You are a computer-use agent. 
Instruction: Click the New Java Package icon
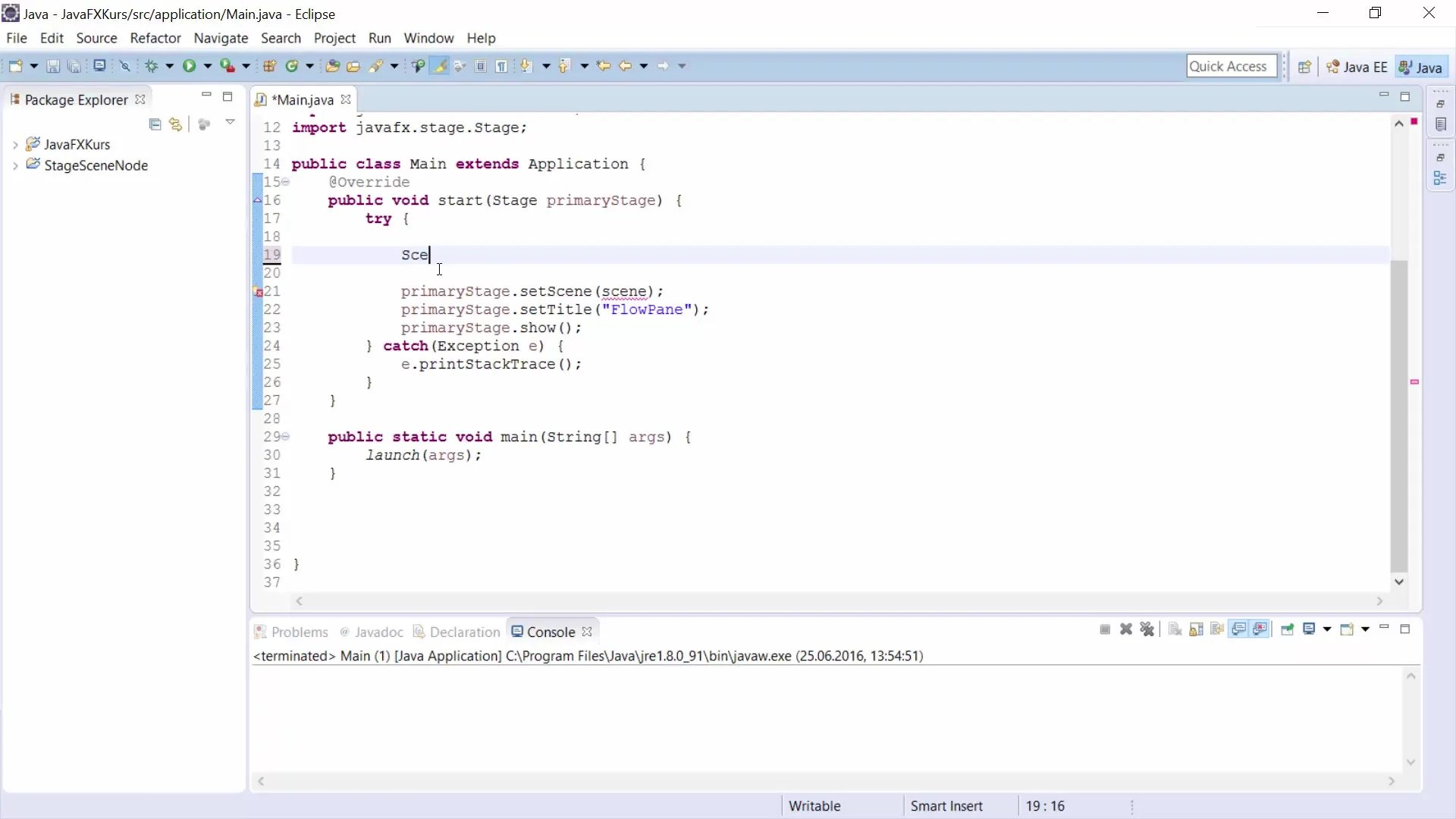[x=269, y=66]
